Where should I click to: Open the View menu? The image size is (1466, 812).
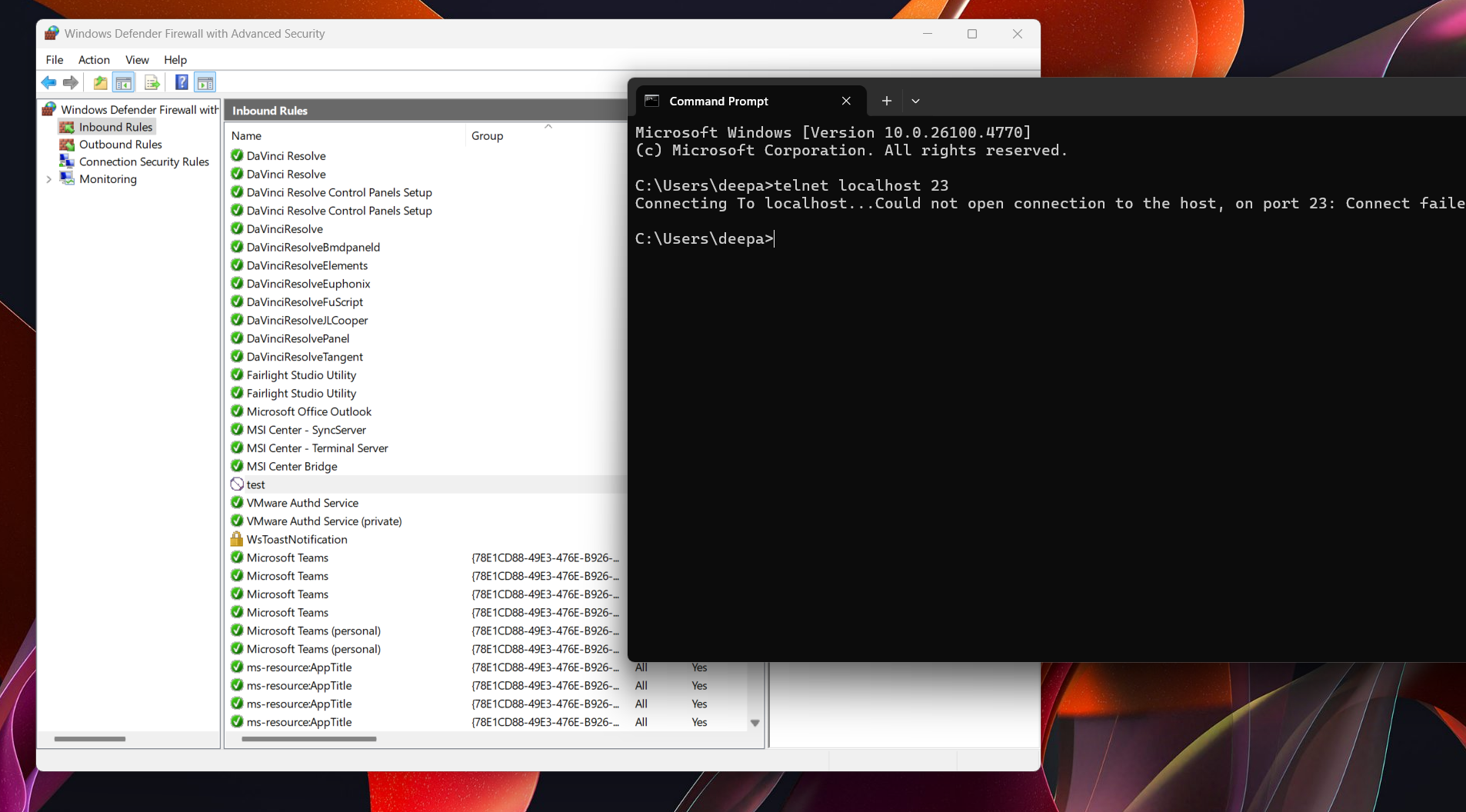point(137,60)
